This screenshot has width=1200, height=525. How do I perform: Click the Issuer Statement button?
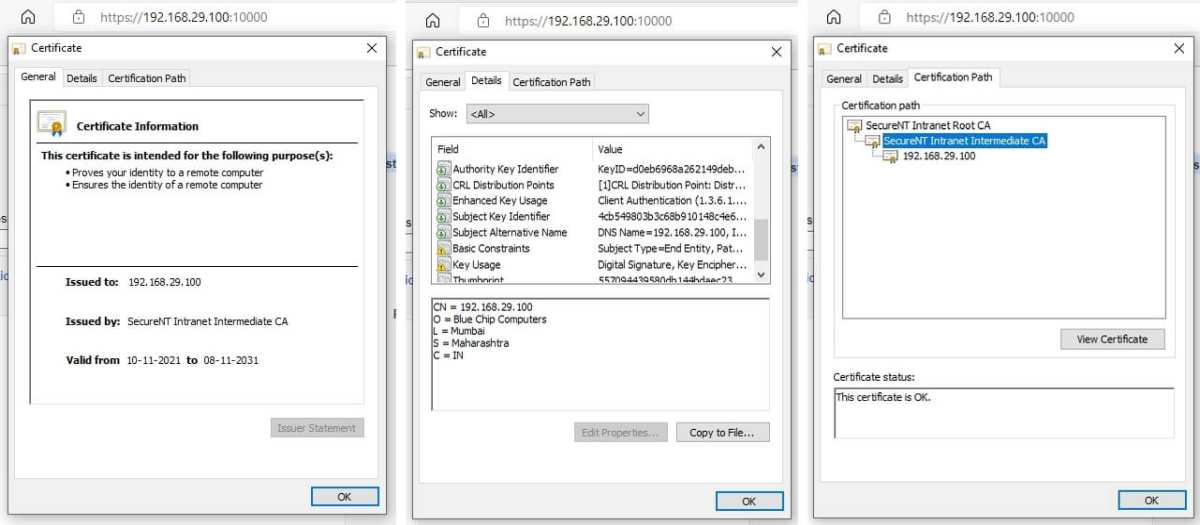tap(317, 428)
